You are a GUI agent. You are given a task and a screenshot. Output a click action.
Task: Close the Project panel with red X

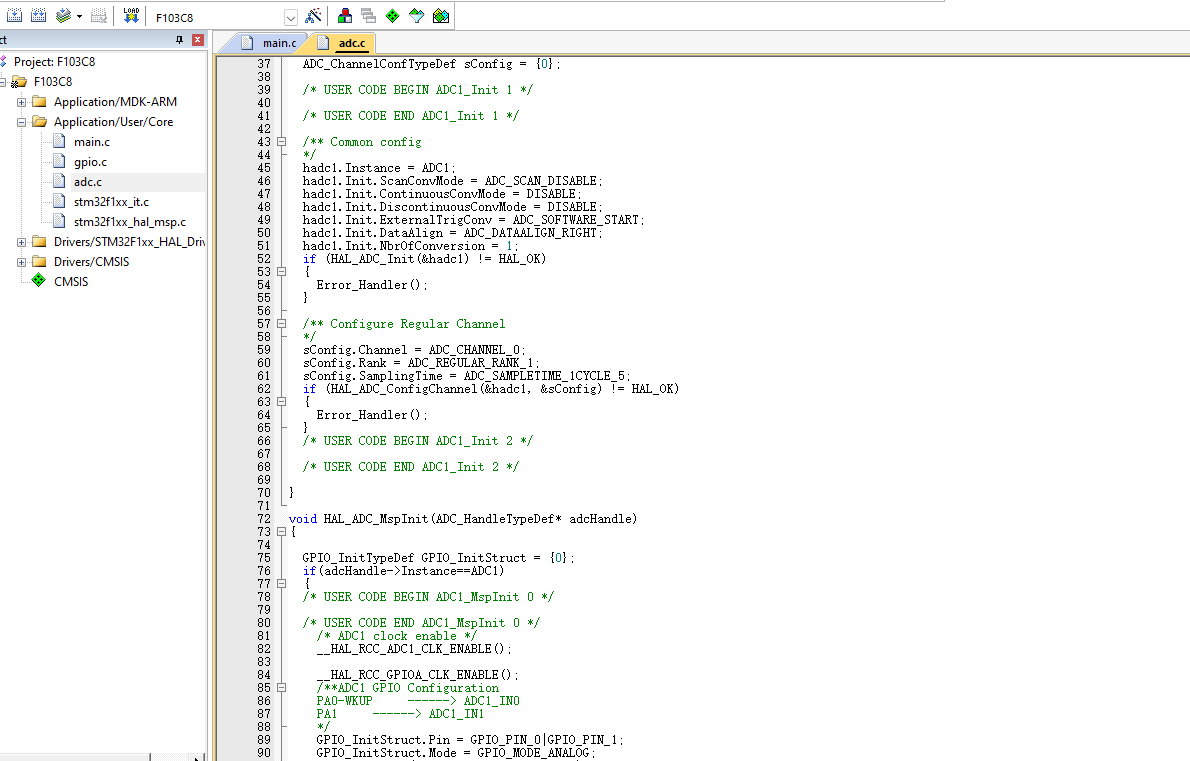(197, 40)
